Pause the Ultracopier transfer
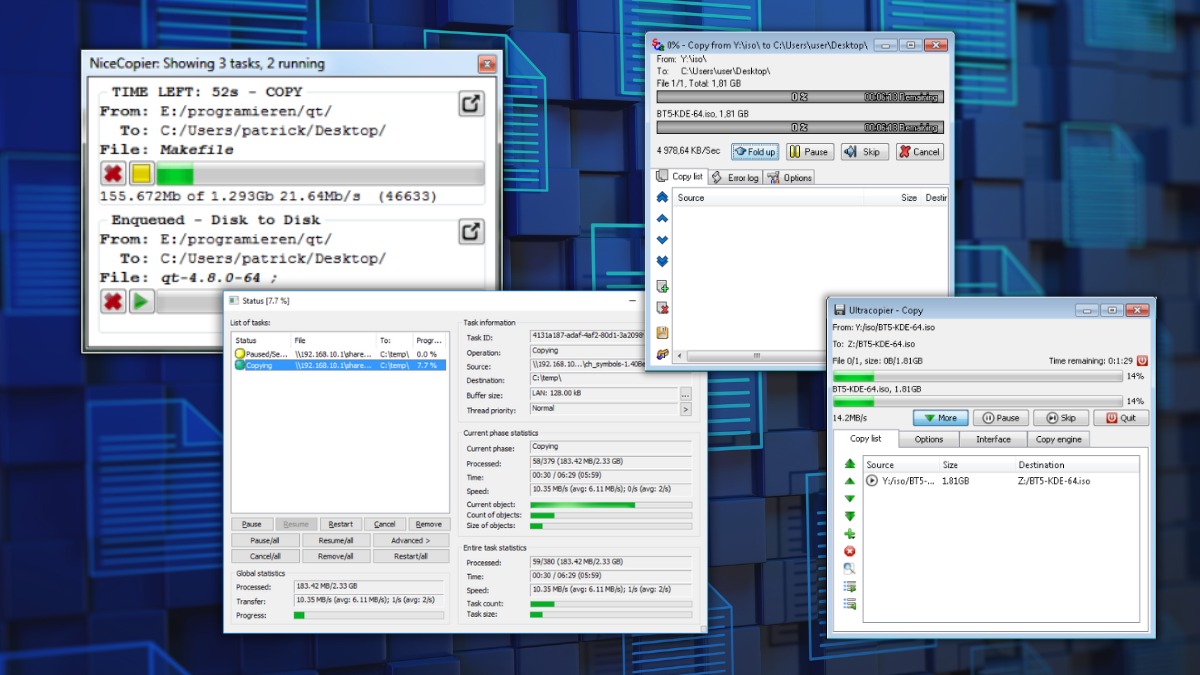This screenshot has width=1200, height=675. [1000, 418]
